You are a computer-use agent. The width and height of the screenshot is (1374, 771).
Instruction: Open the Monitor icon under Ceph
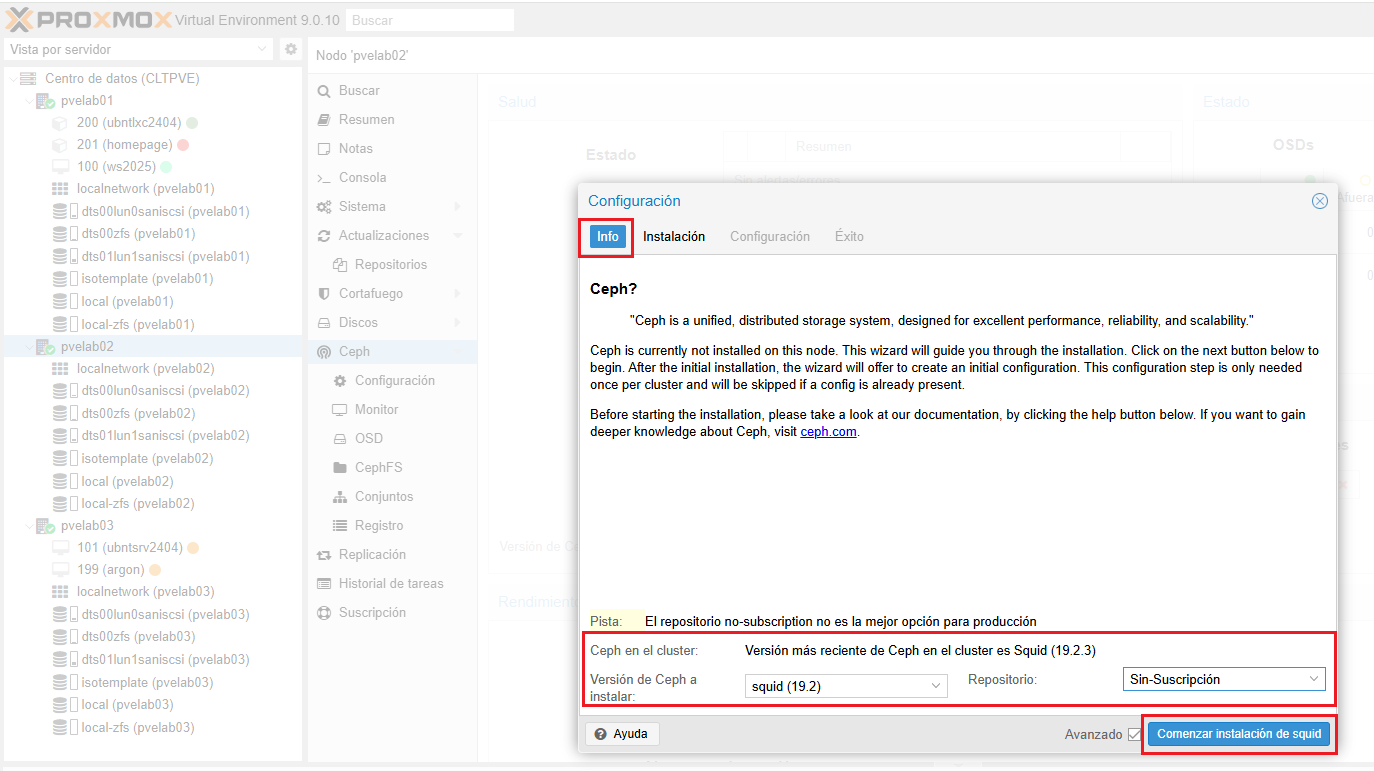pos(339,410)
